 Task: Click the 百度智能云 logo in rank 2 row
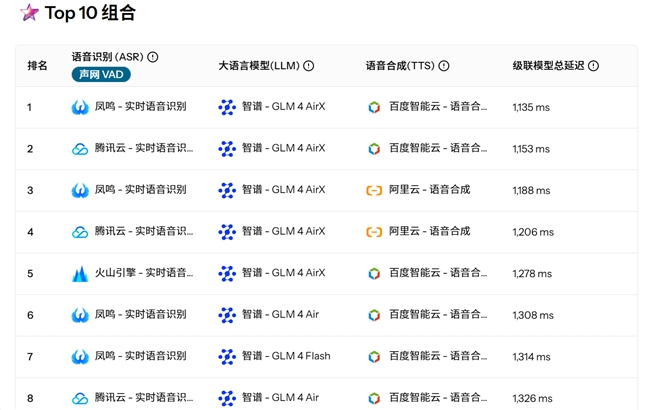tap(374, 149)
